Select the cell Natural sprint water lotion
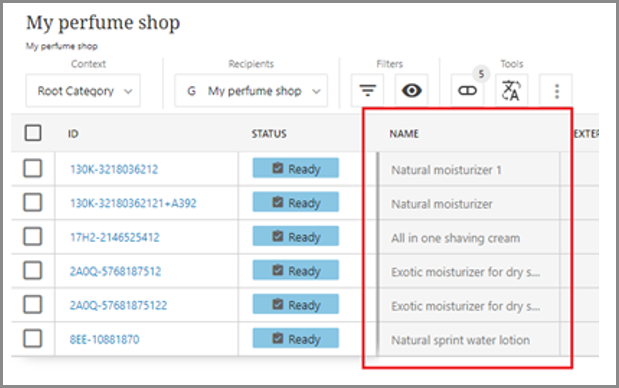Viewport: 619px width, 388px height. click(469, 340)
